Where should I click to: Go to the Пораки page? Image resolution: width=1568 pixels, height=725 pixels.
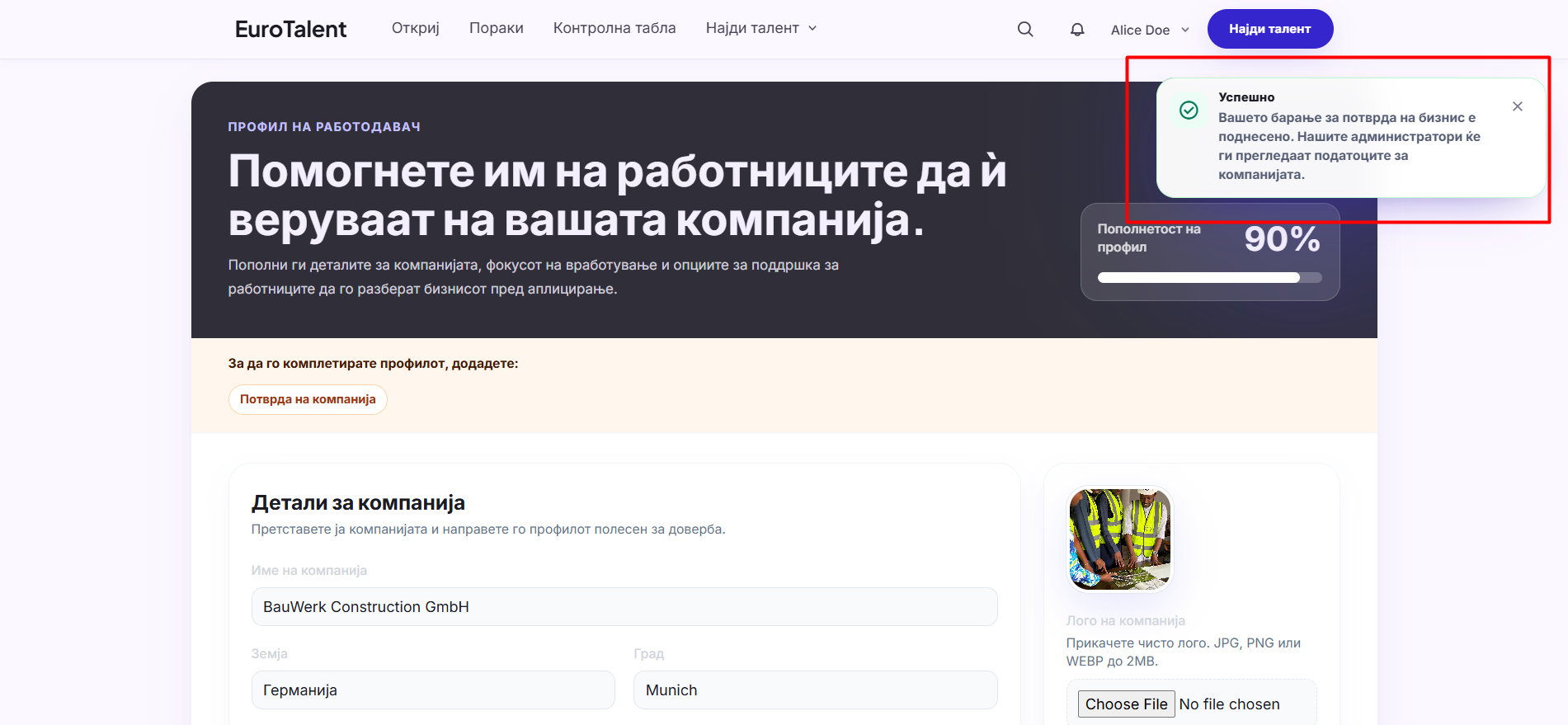click(497, 28)
